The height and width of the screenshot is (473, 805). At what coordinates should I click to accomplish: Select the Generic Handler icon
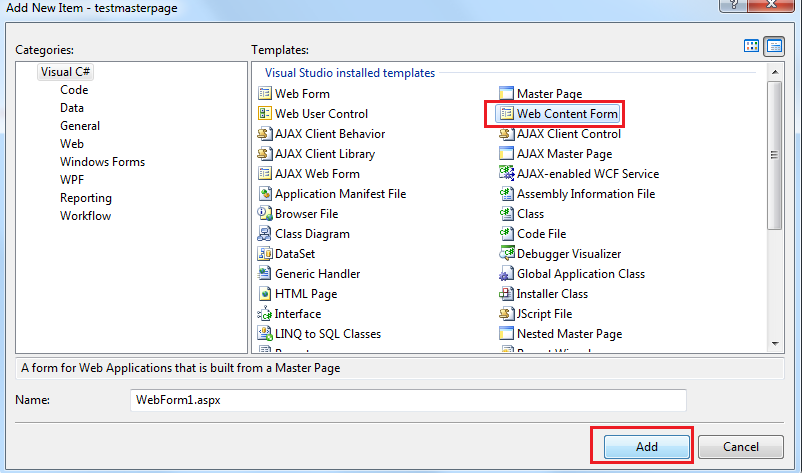tap(265, 274)
